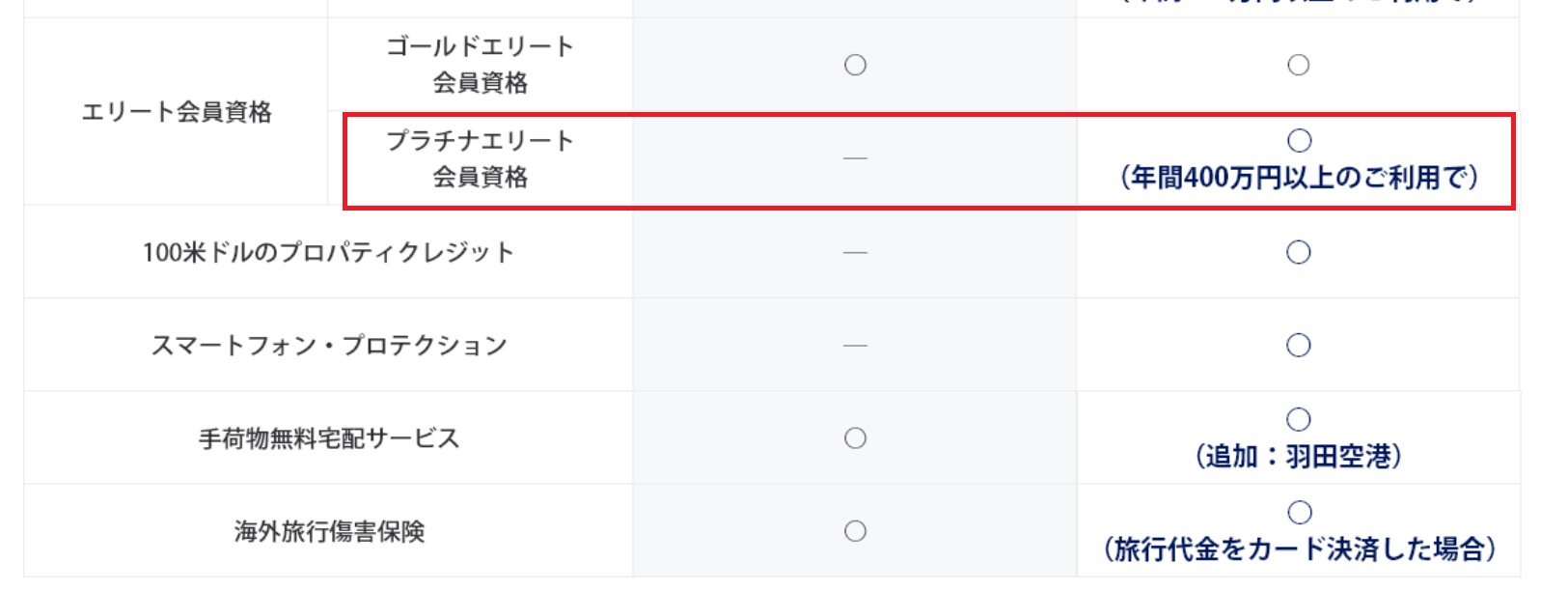Click the dash mark in the プラチナエリート会員資格 row
Screen dimensions: 1568x591
pos(855,158)
